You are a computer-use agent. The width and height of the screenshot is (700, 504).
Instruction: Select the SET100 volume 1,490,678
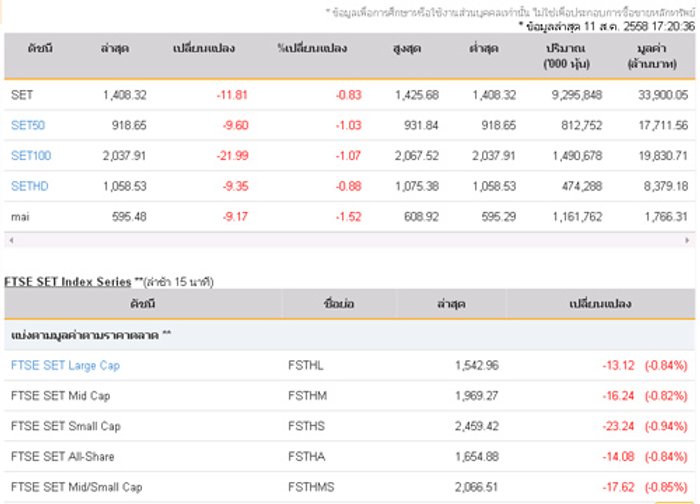coord(577,156)
